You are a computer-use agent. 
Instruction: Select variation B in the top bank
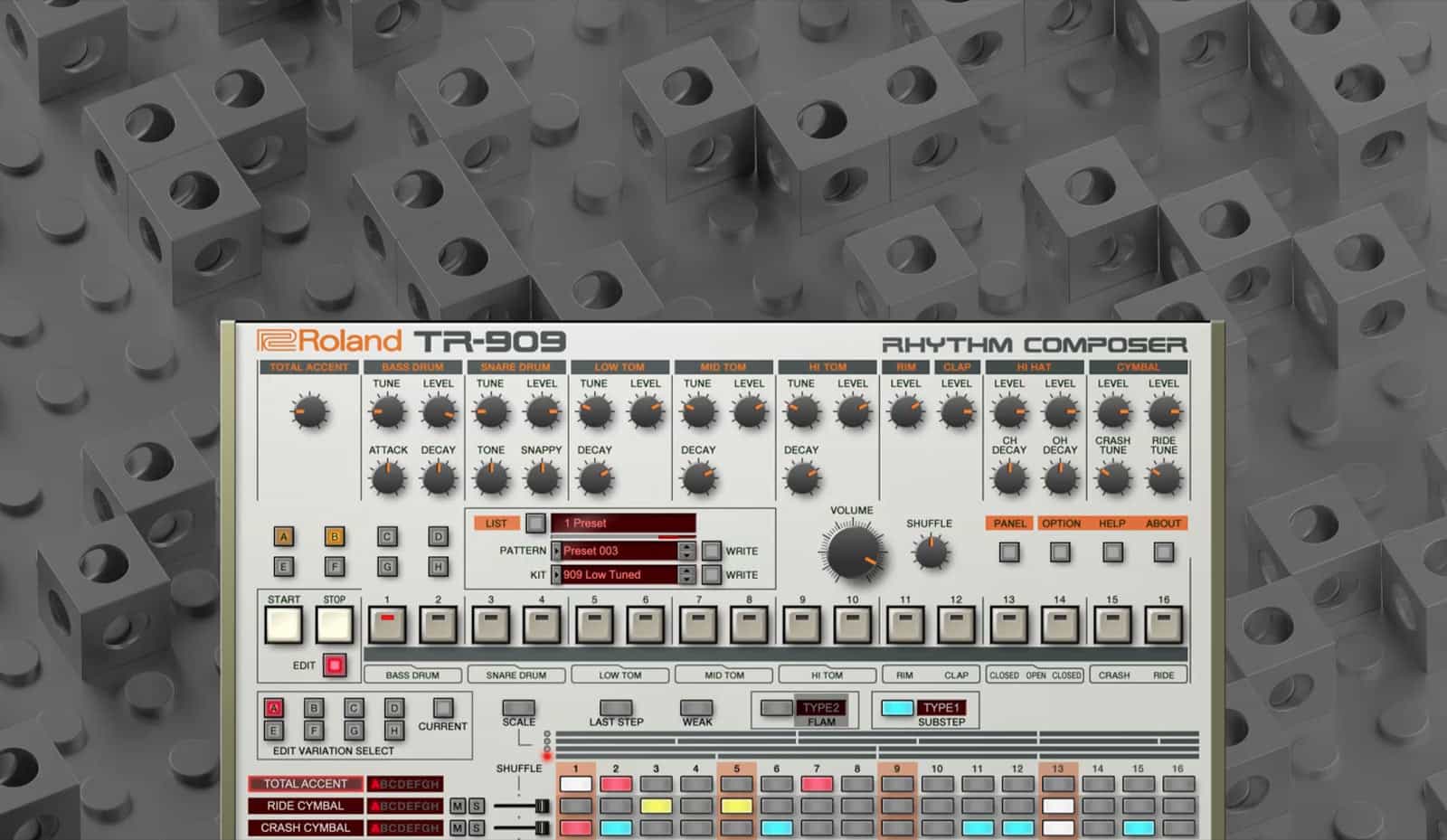coord(335,536)
